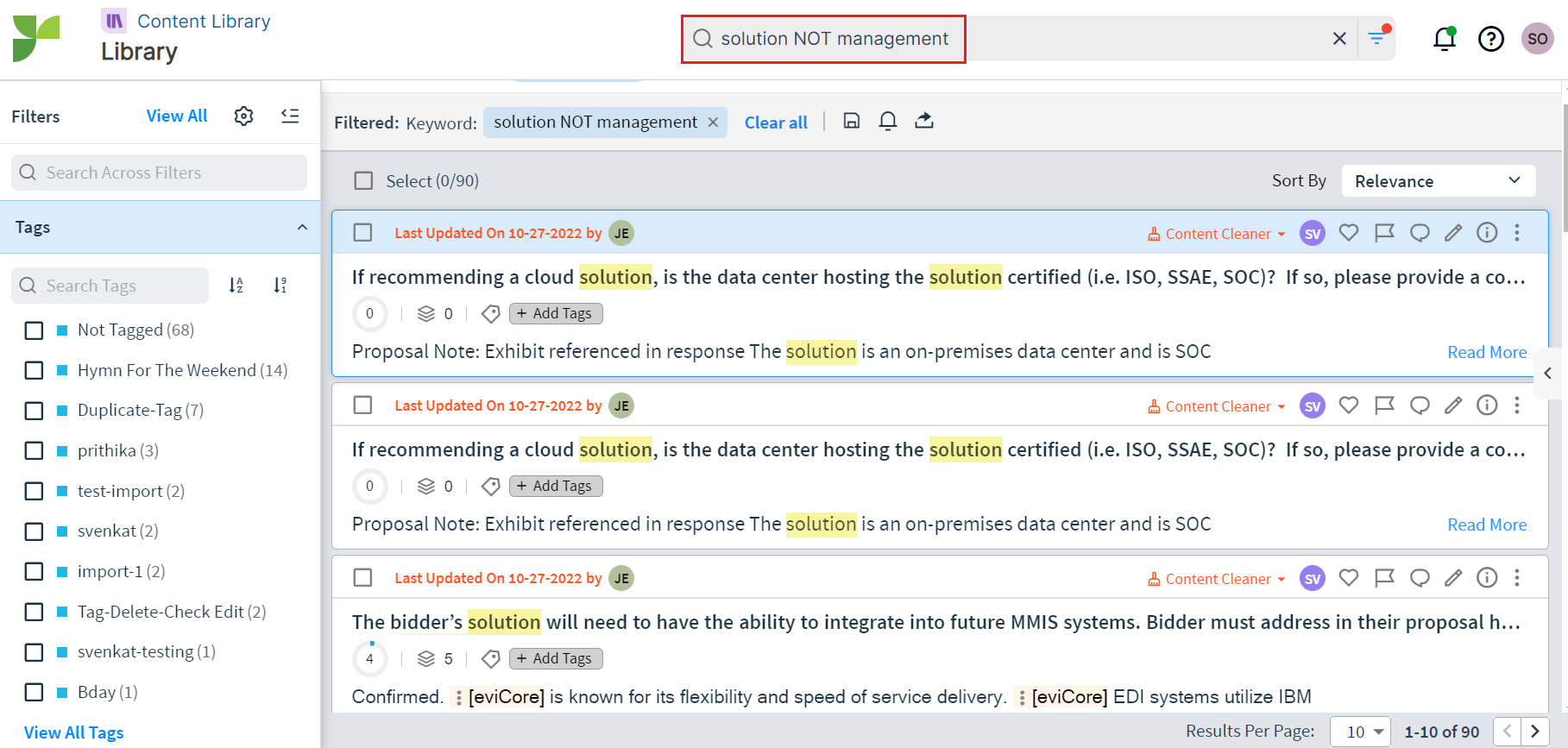Open the notifications bell in top header

1444,39
